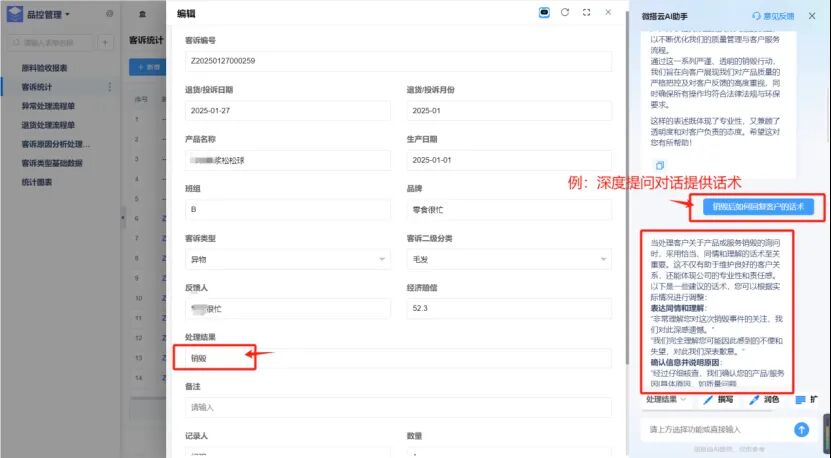831x458 pixels.
Task: Click the 经济赔偿 field 52.3
Action: (509, 309)
